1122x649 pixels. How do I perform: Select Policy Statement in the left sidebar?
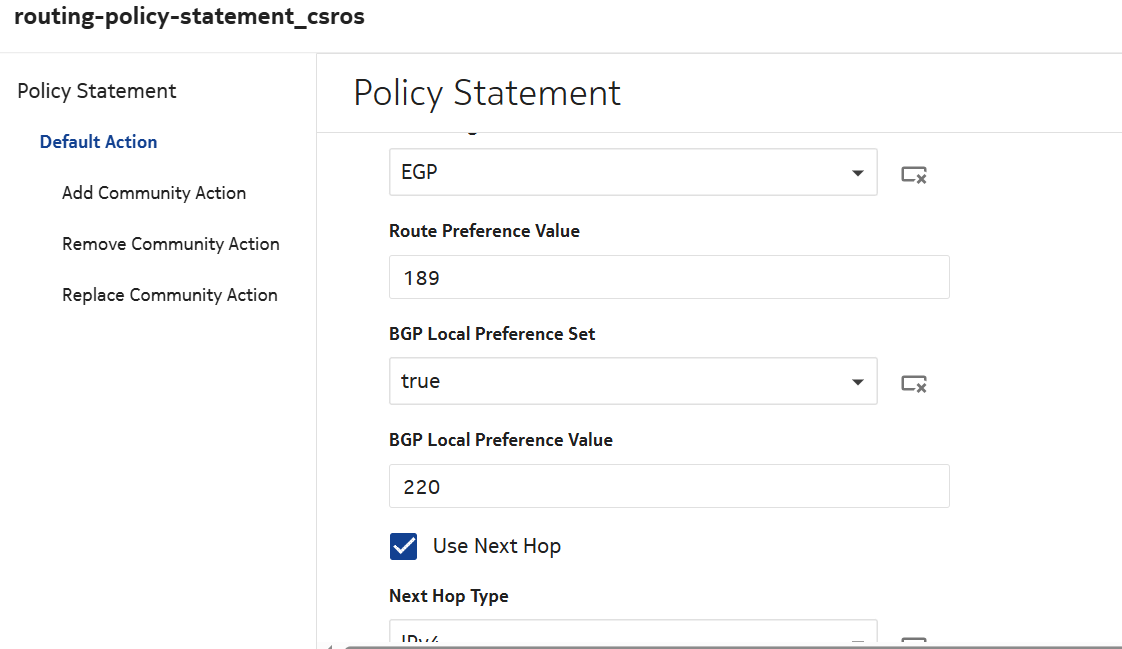[x=97, y=91]
